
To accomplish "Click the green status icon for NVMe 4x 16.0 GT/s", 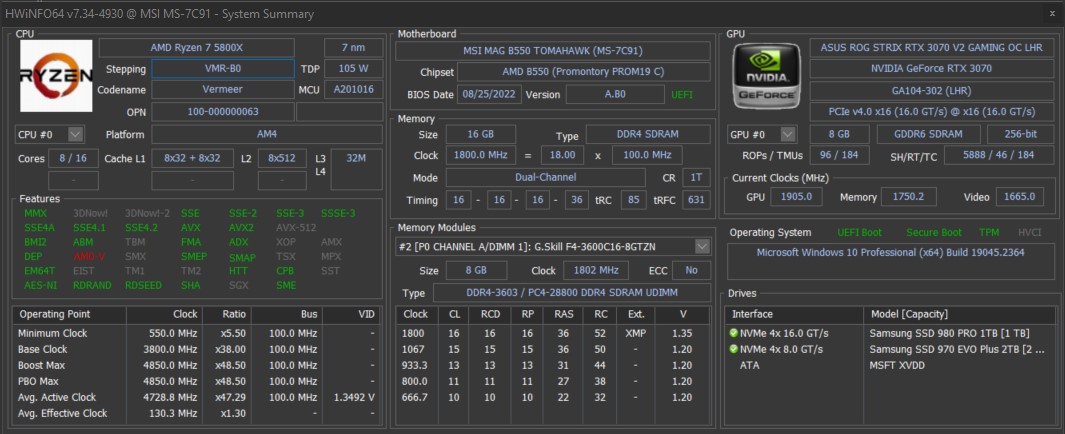I will (x=734, y=333).
